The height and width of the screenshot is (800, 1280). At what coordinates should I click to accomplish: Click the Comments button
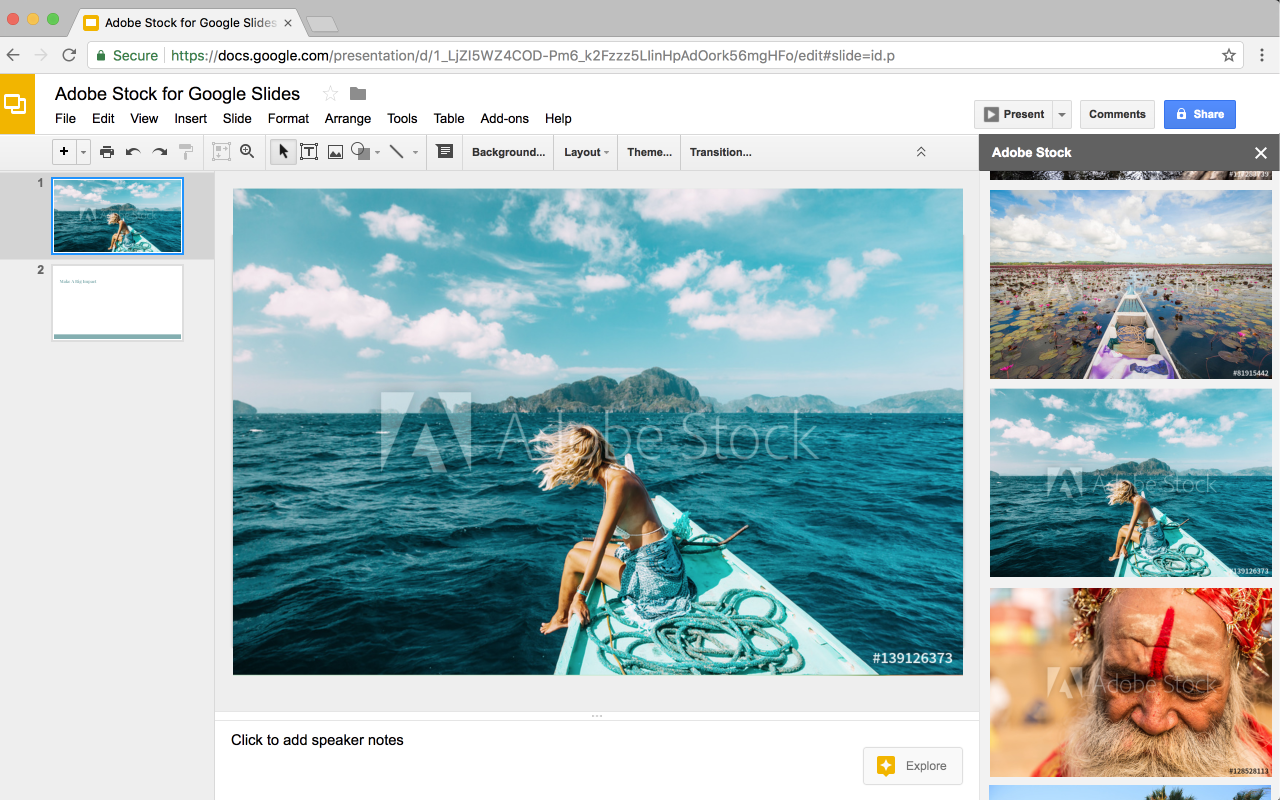coord(1117,114)
